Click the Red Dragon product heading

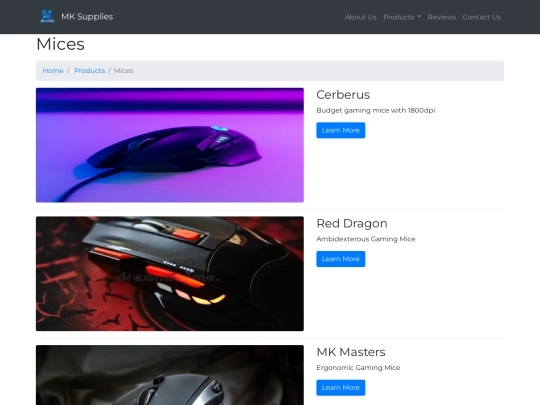[352, 224]
